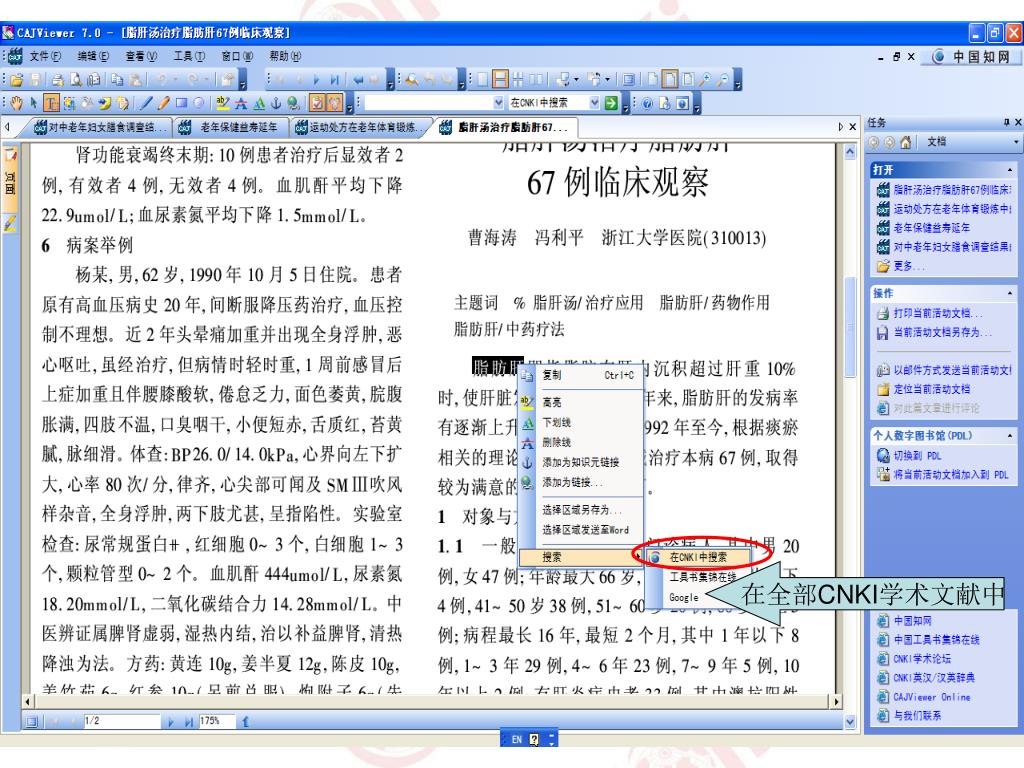Click the binoculars Find icon
This screenshot has width=1024, height=768.
point(412,80)
